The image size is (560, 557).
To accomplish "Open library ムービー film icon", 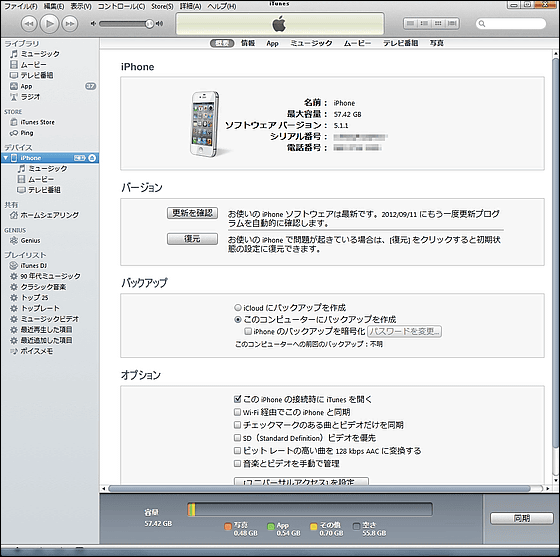I will (x=14, y=65).
